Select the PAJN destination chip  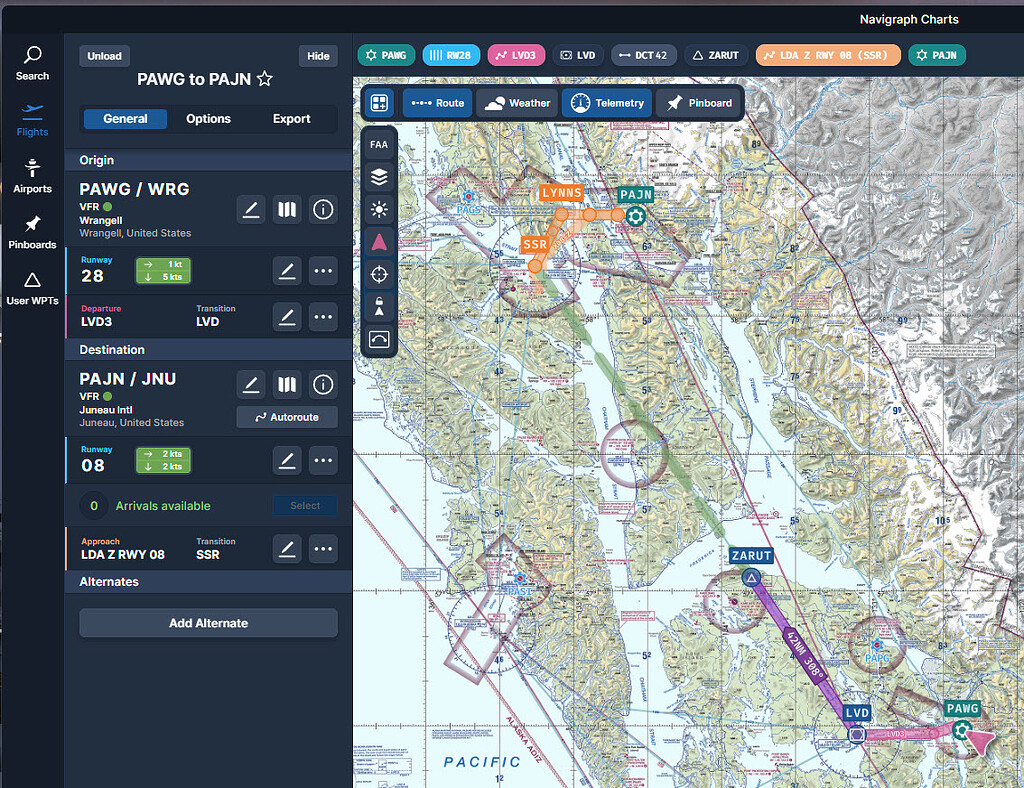click(x=937, y=55)
